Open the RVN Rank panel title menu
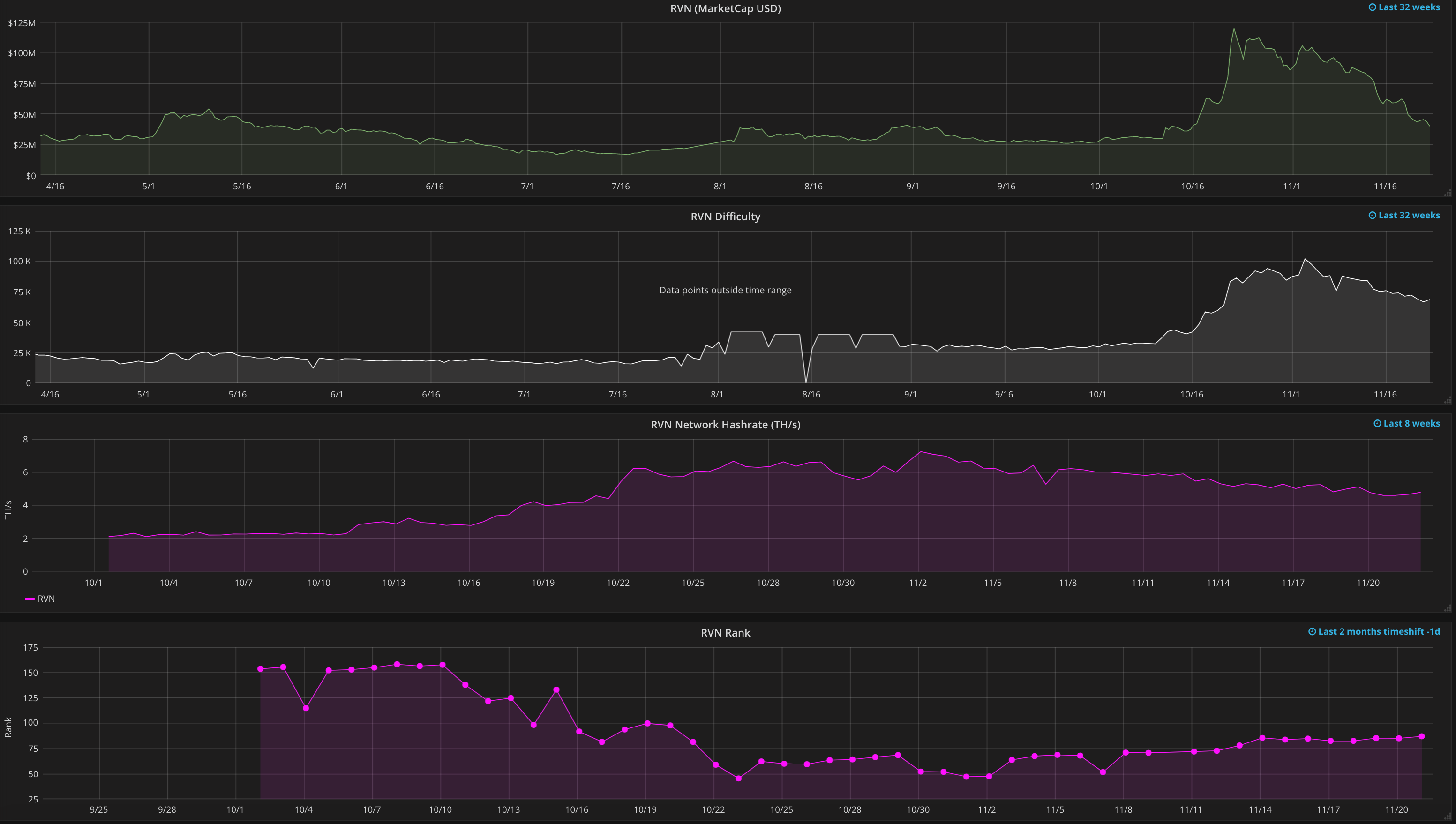The image size is (1456, 824). click(x=725, y=633)
